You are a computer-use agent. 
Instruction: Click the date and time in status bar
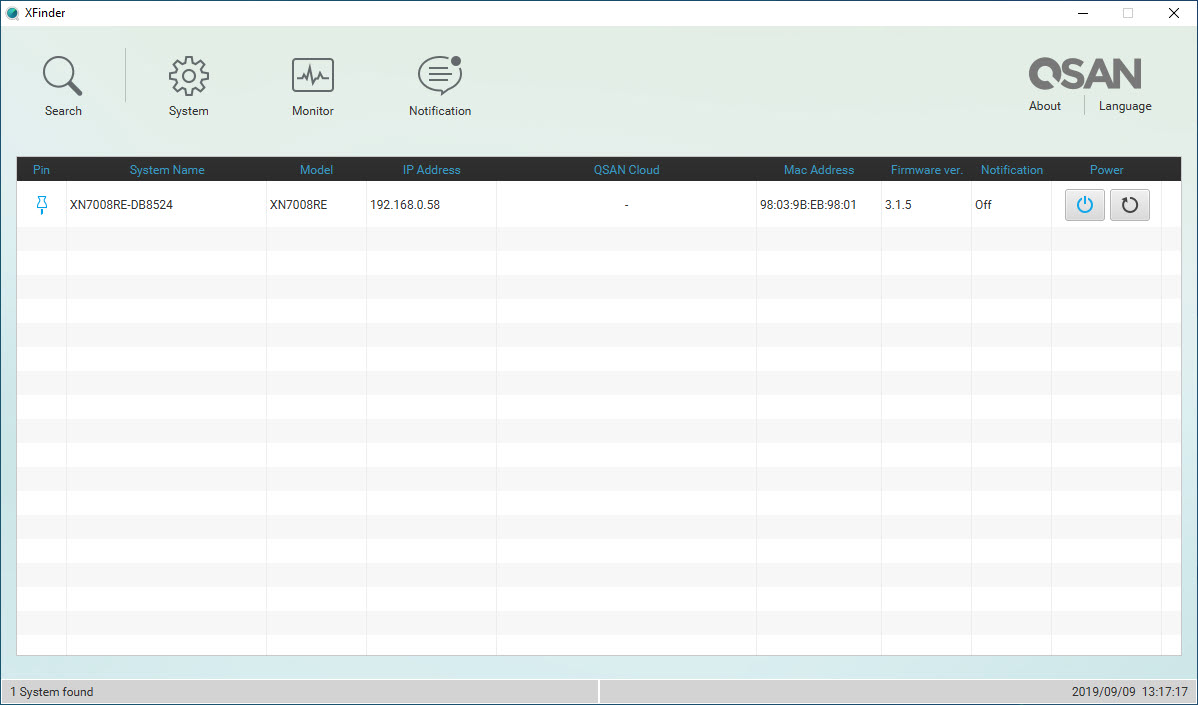(x=1129, y=692)
